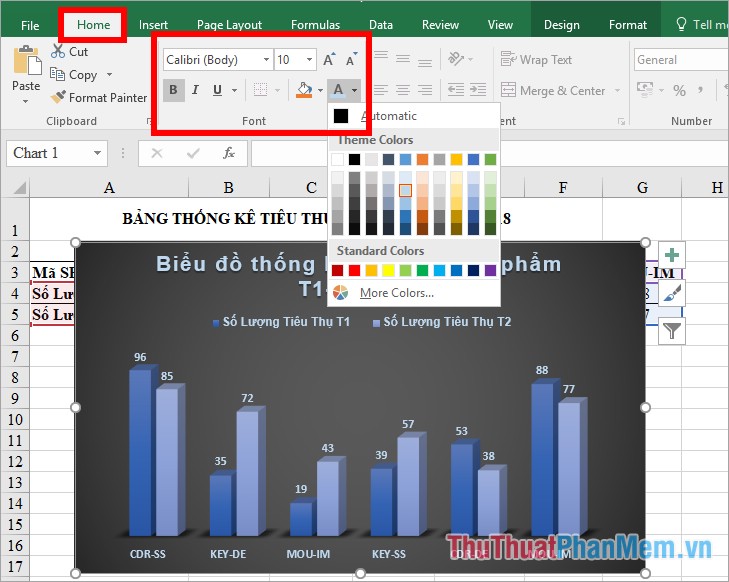Click the Increase Indent icon
The image size is (729, 582).
tap(478, 89)
